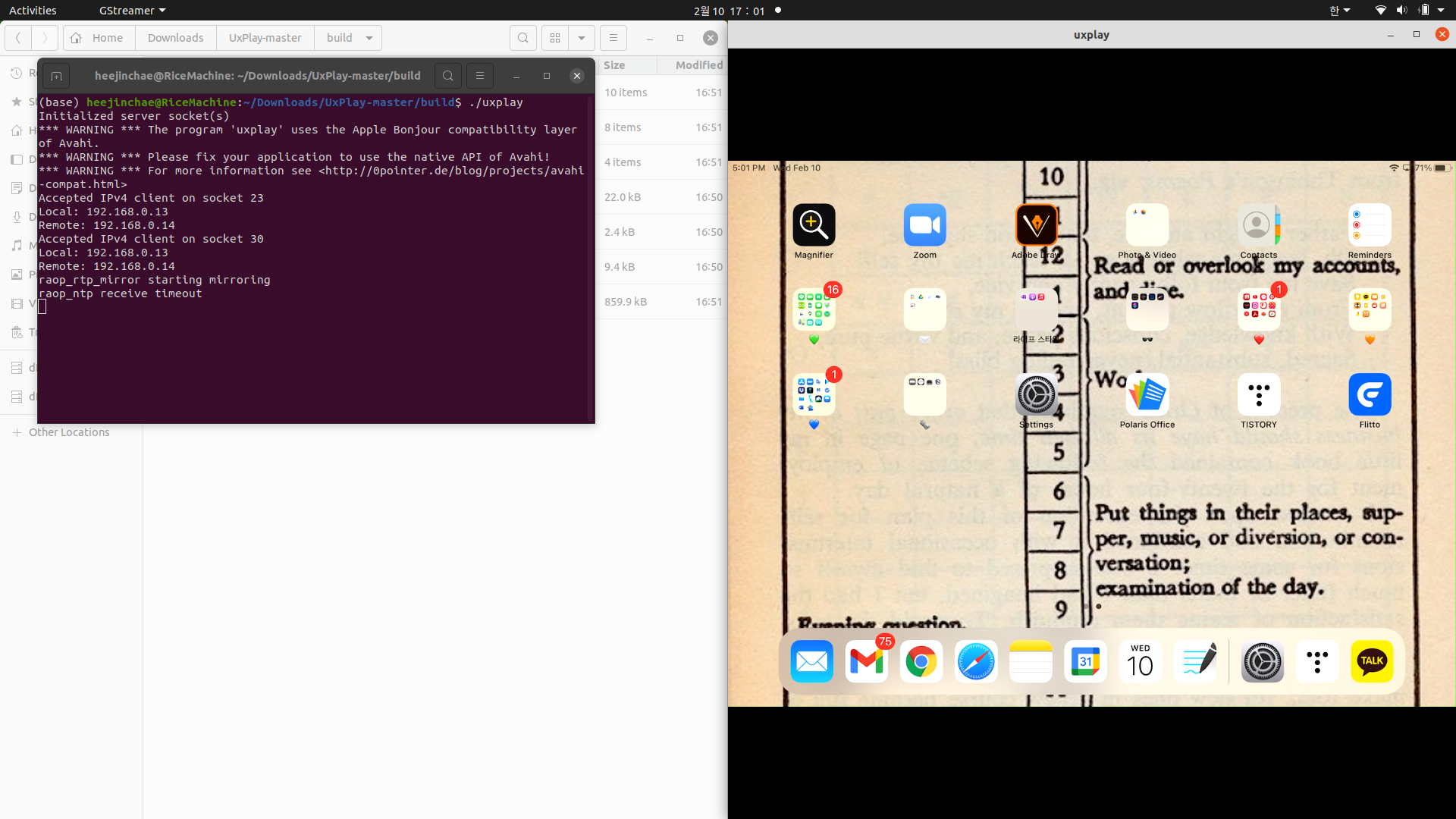
Task: Open Other Locations in sidebar
Action: pyautogui.click(x=69, y=432)
